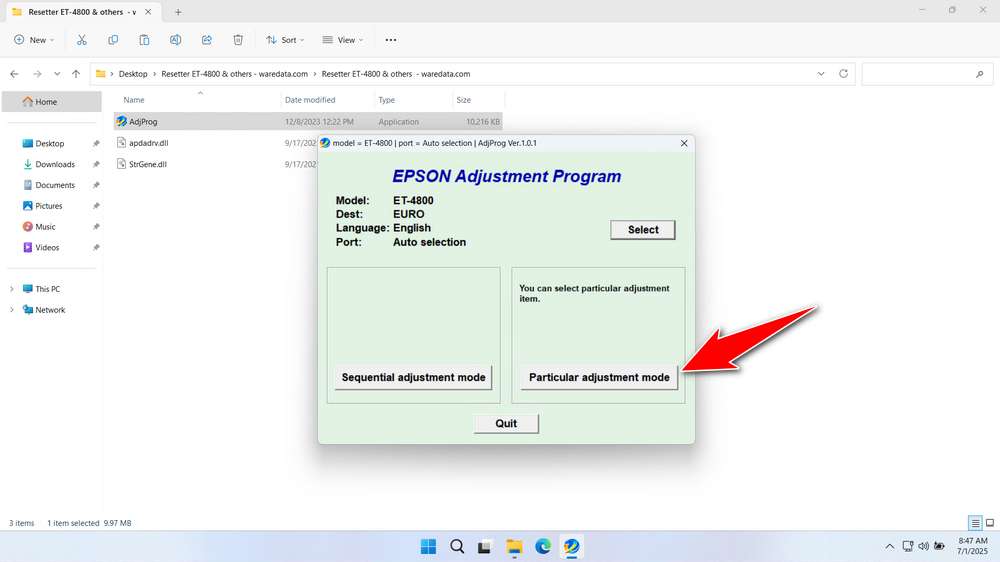Click the first Resetter ET-4800 breadcrumb

click(x=235, y=74)
